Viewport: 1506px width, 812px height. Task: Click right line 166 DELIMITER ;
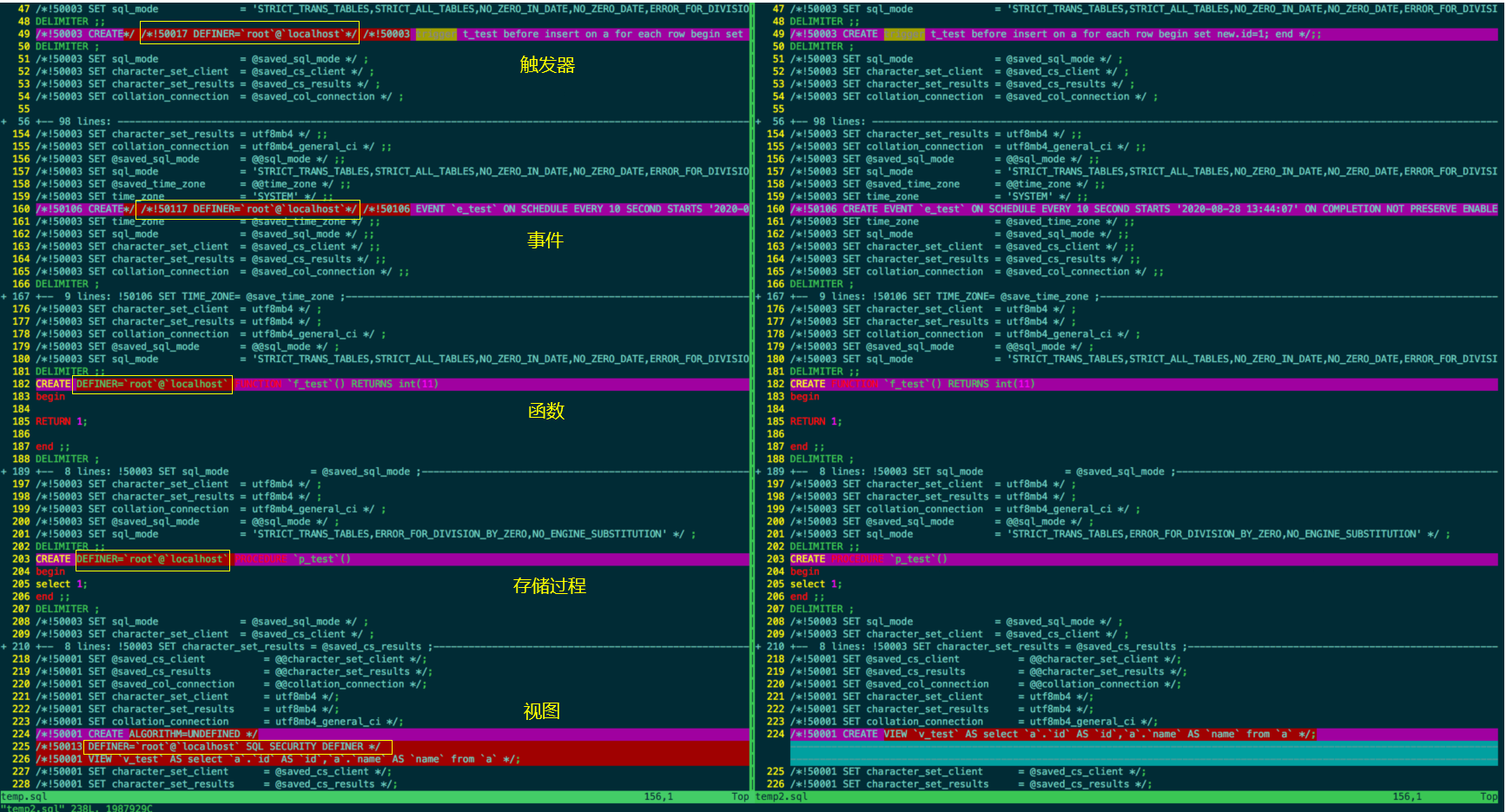point(822,284)
